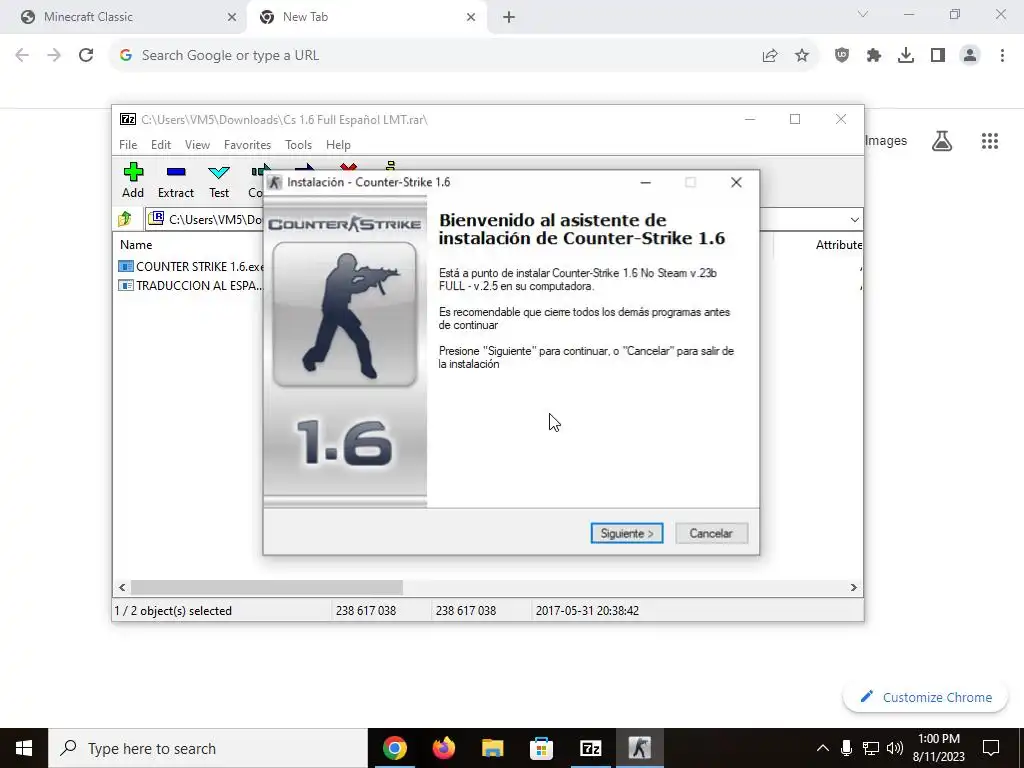Show hidden system tray icons
1024x768 pixels.
click(x=823, y=748)
